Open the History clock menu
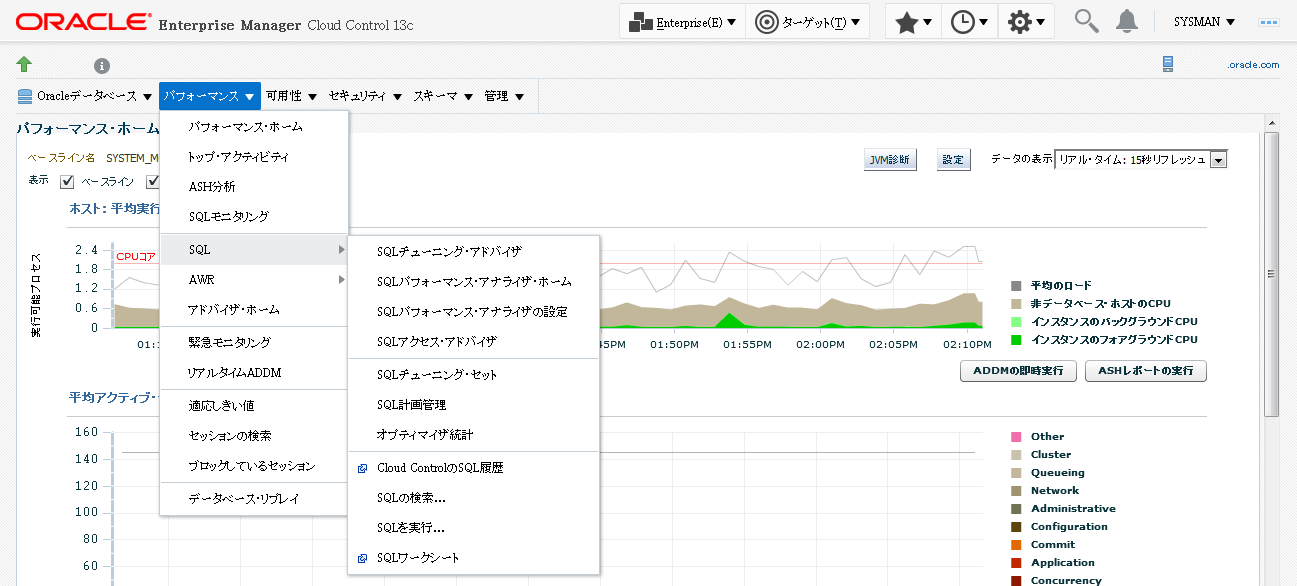 coord(969,22)
